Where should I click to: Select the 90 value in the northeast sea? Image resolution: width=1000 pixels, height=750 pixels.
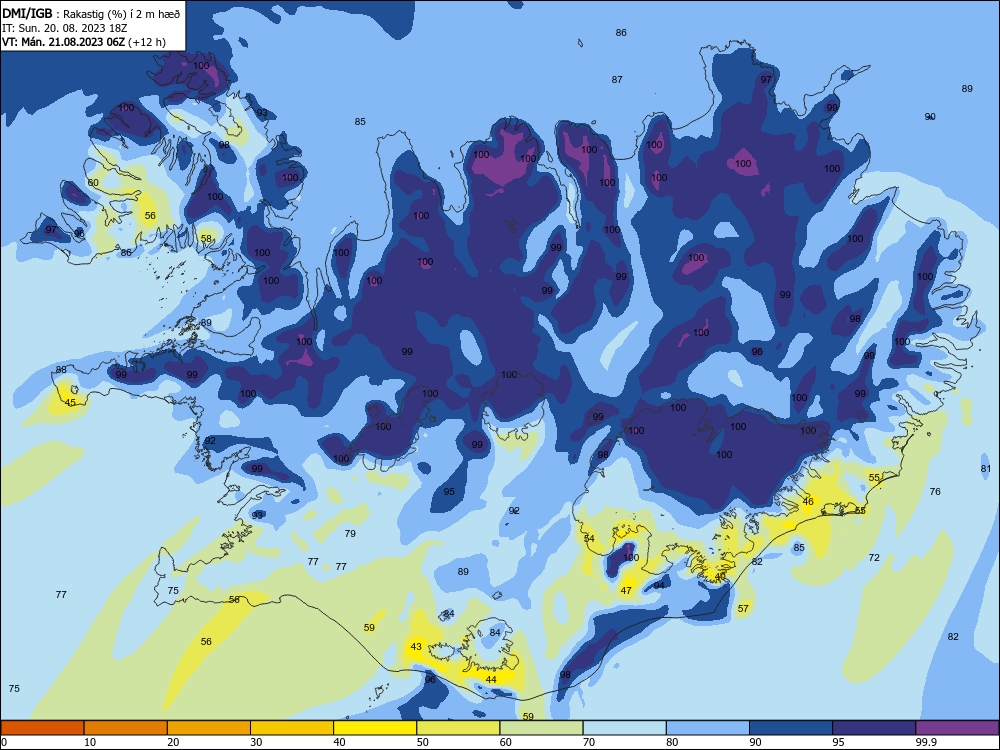click(930, 117)
